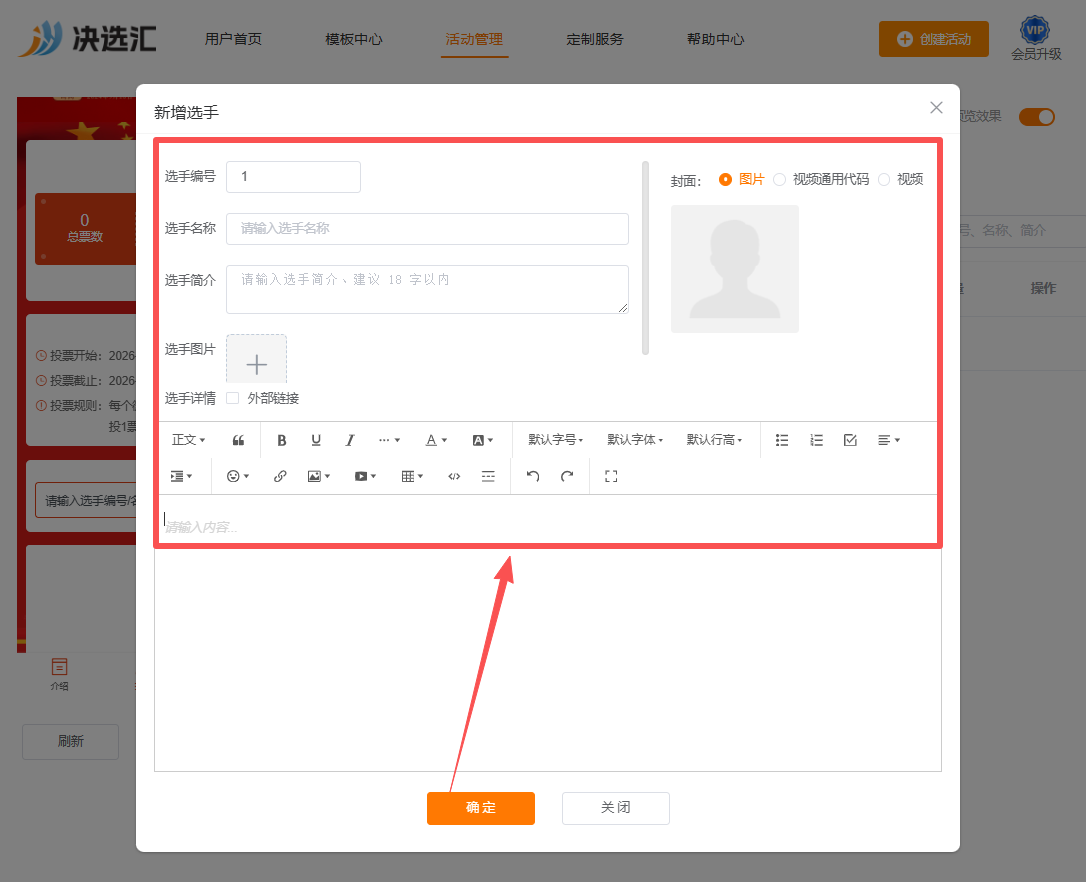
Task: Open the text alignment dropdown
Action: [x=889, y=440]
